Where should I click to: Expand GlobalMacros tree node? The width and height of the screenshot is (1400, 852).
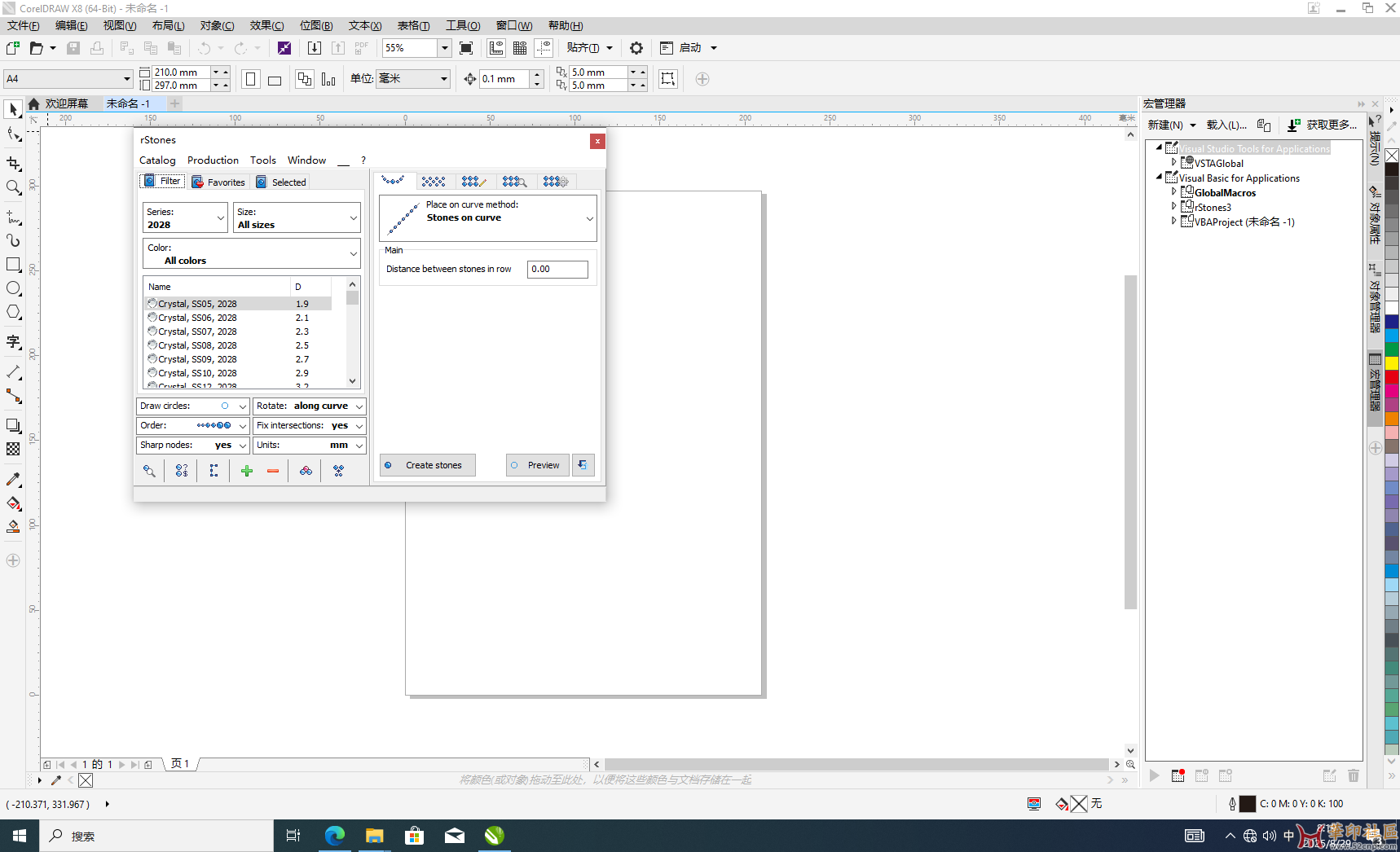pos(1173,192)
